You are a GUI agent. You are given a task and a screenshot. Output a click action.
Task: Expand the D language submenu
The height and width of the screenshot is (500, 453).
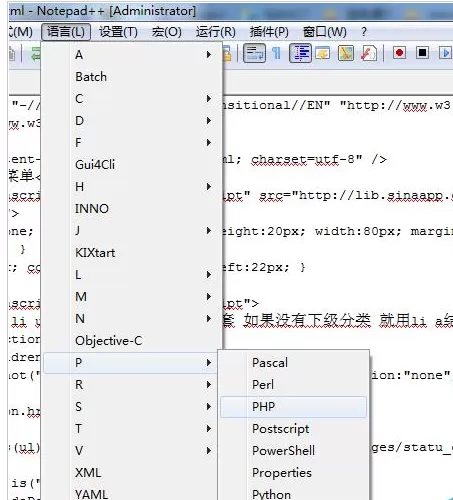click(133, 120)
